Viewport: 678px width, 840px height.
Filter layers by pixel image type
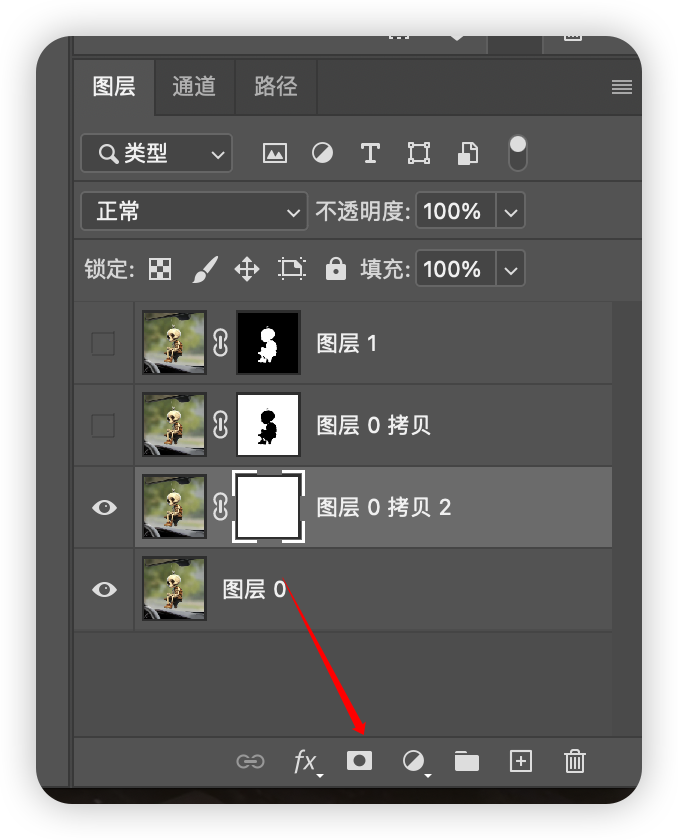pyautogui.click(x=275, y=153)
